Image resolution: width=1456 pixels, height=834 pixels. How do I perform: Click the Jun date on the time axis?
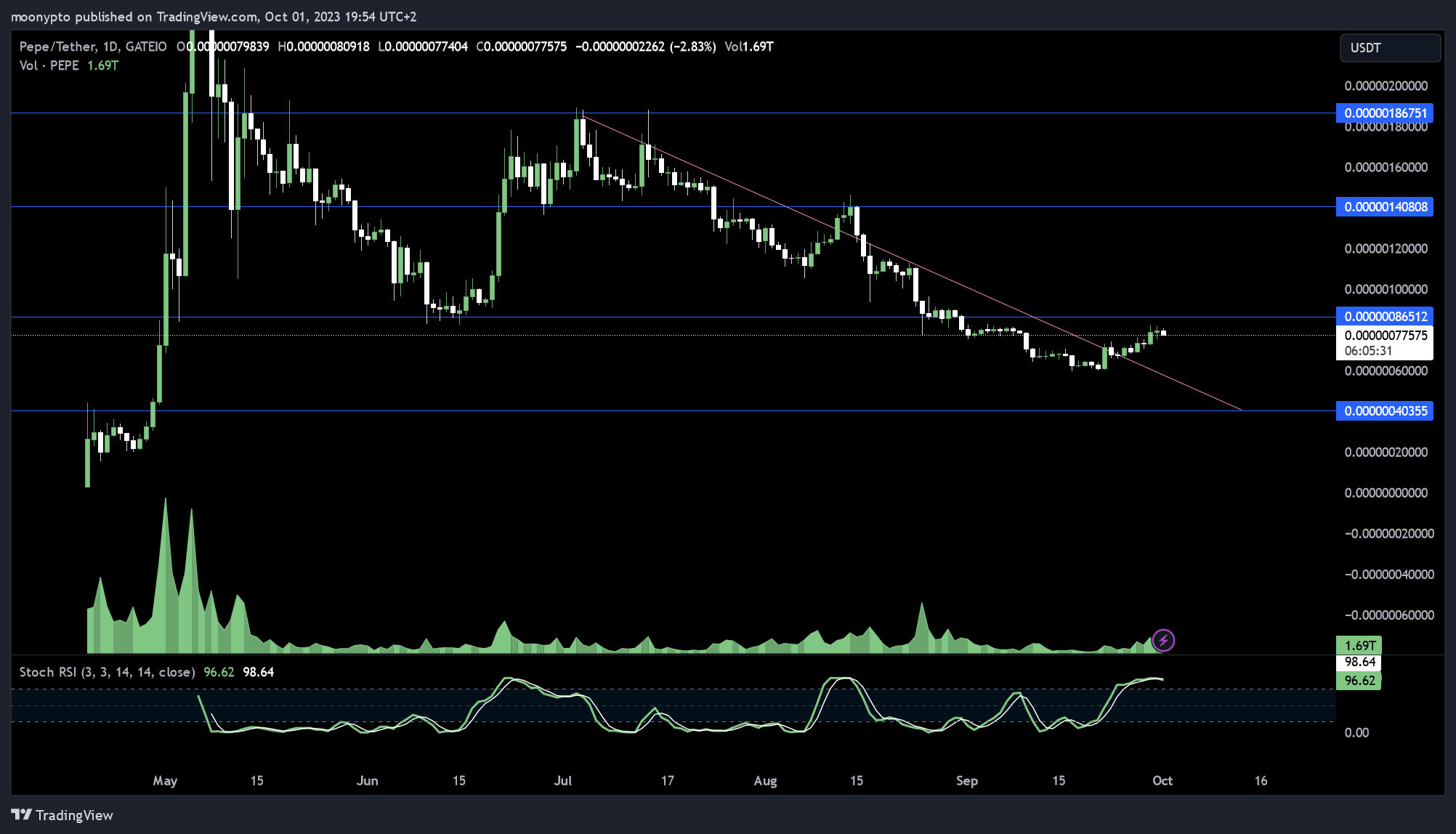[x=368, y=781]
